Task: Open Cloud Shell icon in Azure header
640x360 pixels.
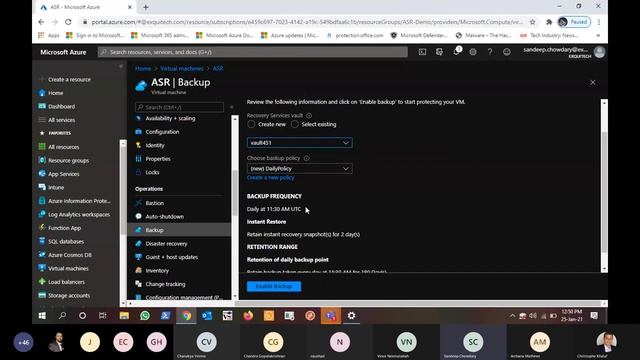Action: click(x=422, y=52)
